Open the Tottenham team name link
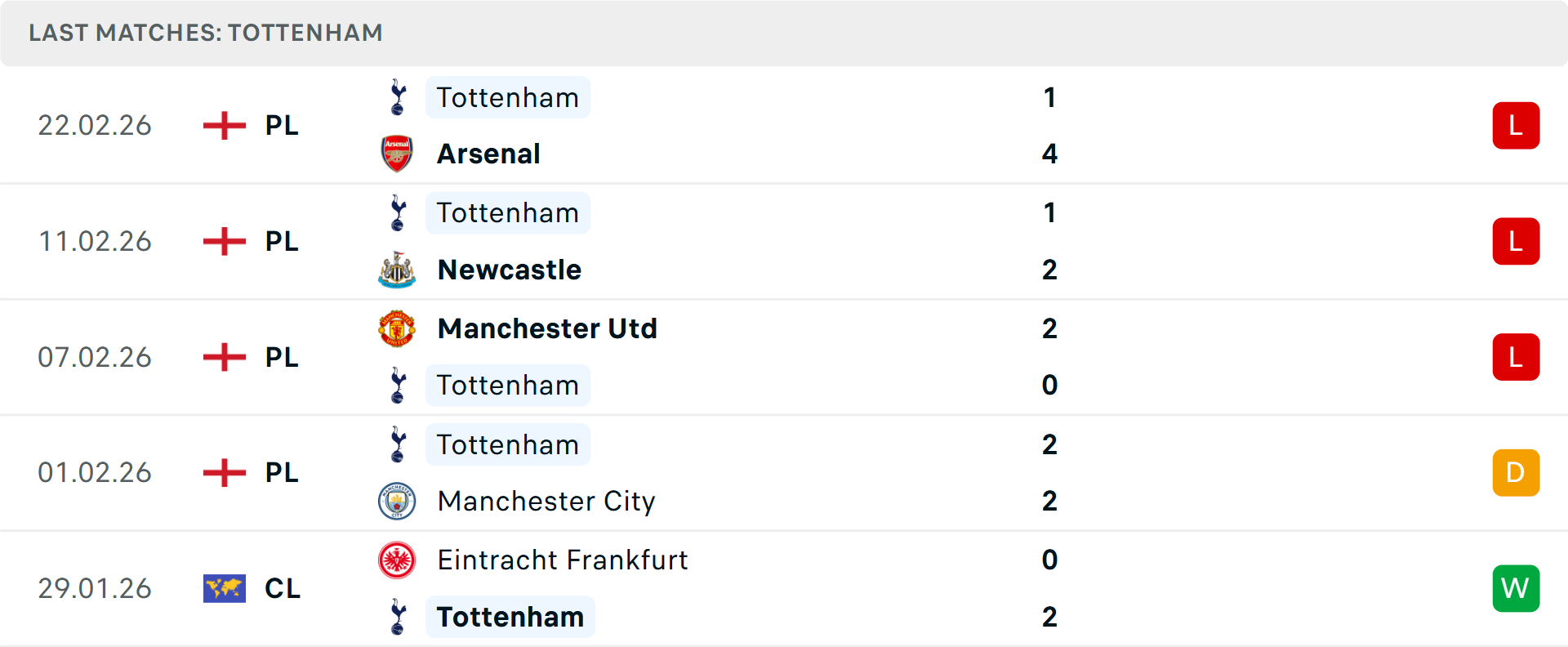 (x=508, y=97)
